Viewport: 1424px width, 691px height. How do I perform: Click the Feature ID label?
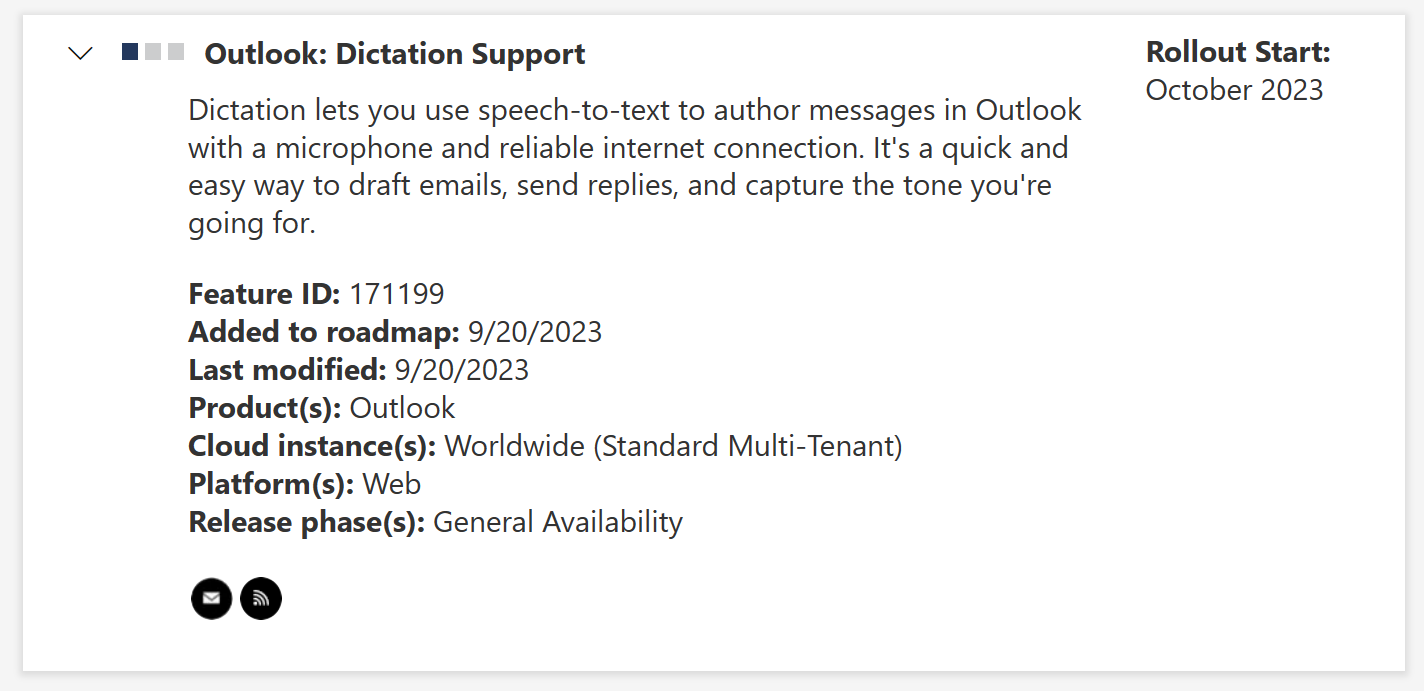pos(265,294)
